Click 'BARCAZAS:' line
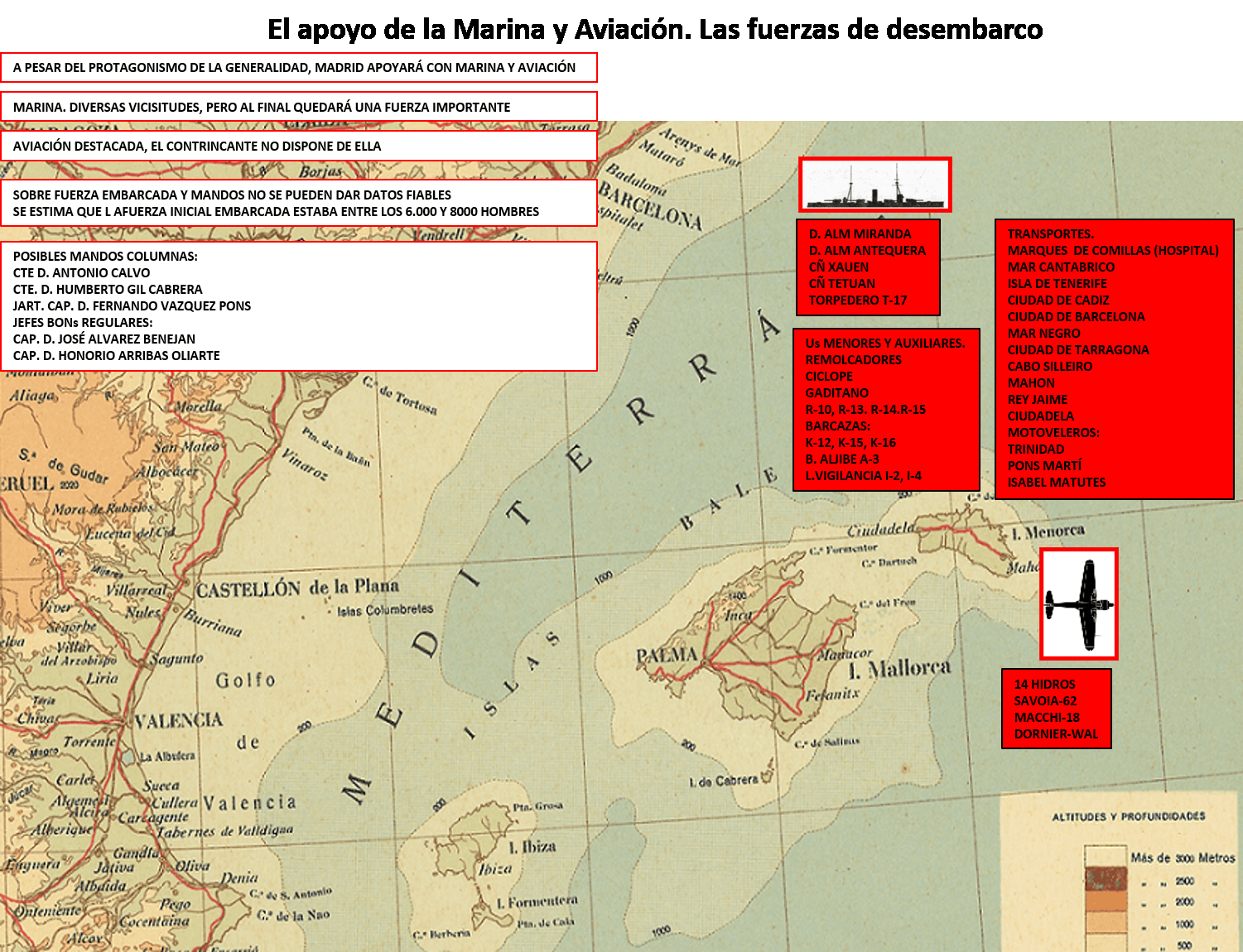 837,426
